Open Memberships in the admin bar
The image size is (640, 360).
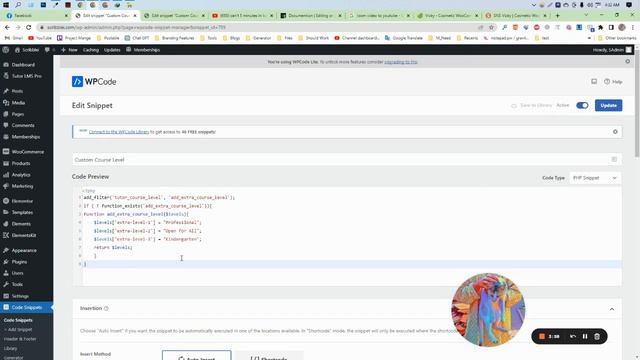pyautogui.click(x=143, y=50)
